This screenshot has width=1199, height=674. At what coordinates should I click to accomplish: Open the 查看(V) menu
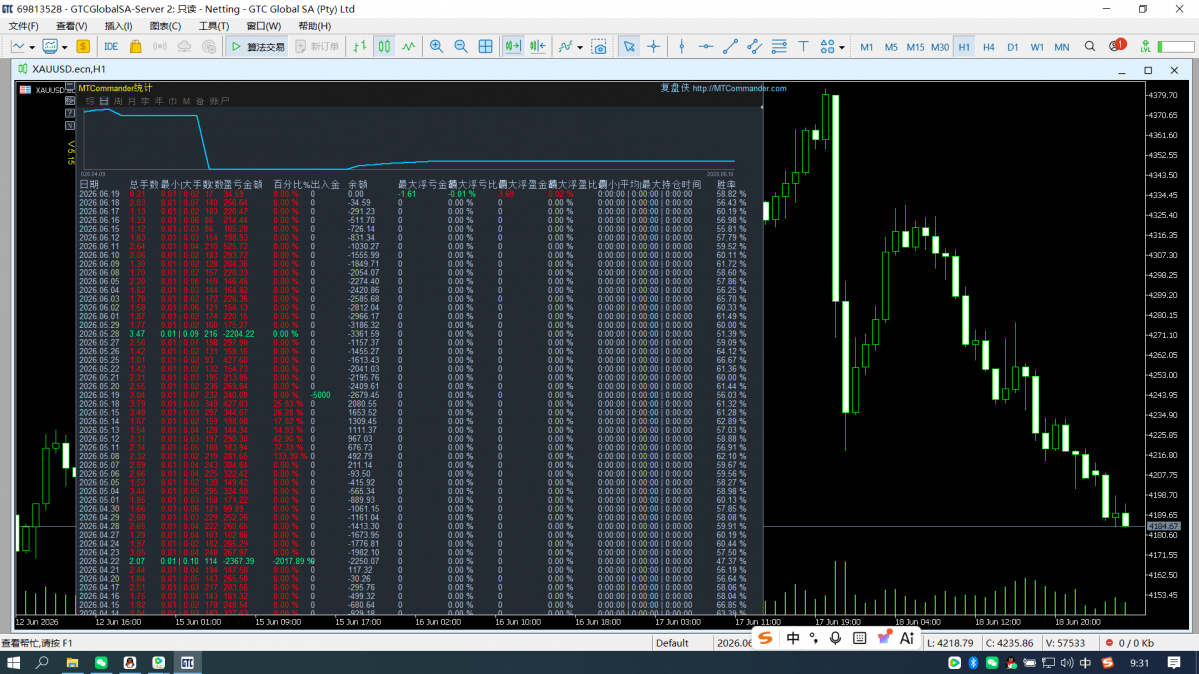coord(71,26)
